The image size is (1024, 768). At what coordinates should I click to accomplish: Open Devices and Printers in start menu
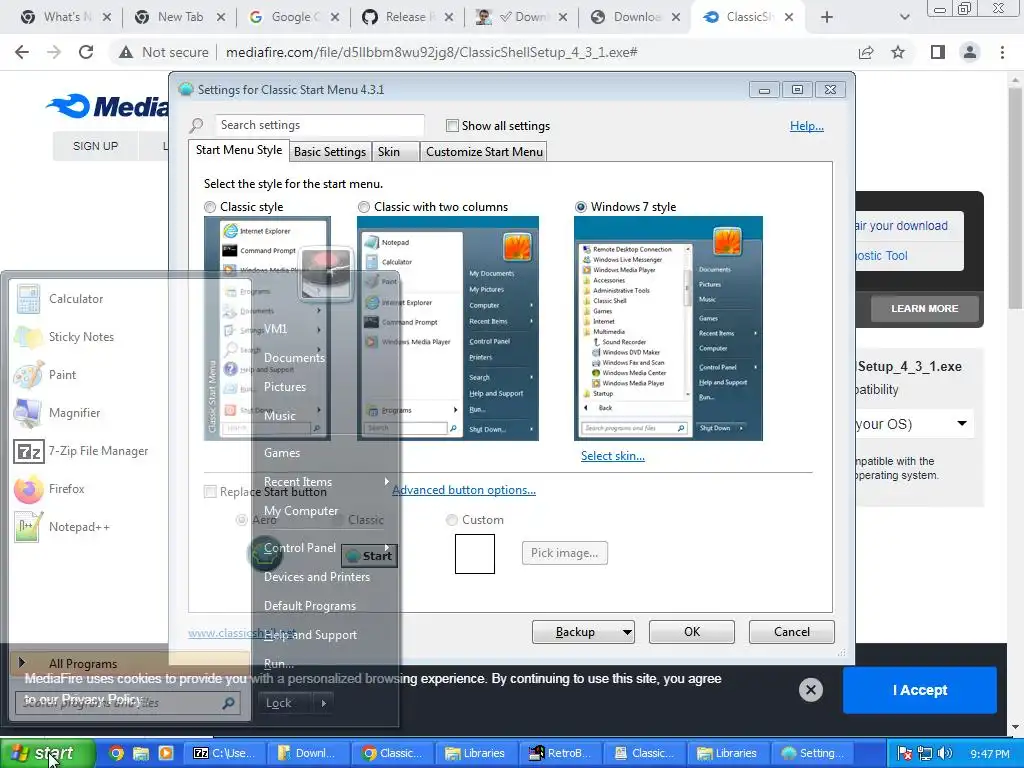click(x=317, y=577)
